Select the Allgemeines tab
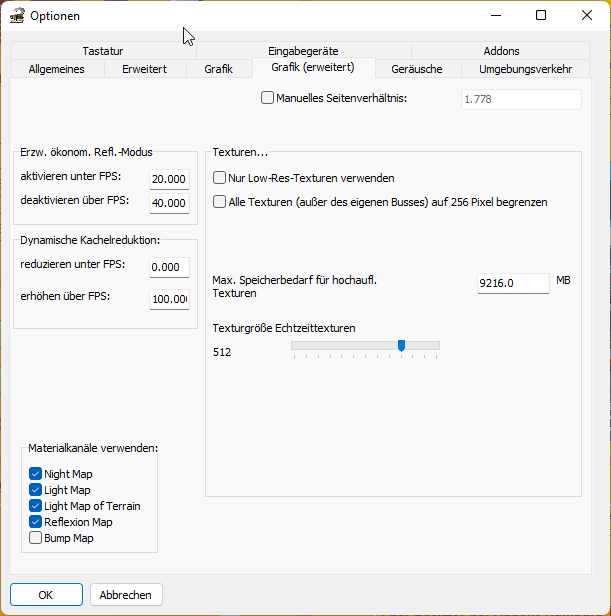Screen dimensions: 611x616 (x=57, y=69)
